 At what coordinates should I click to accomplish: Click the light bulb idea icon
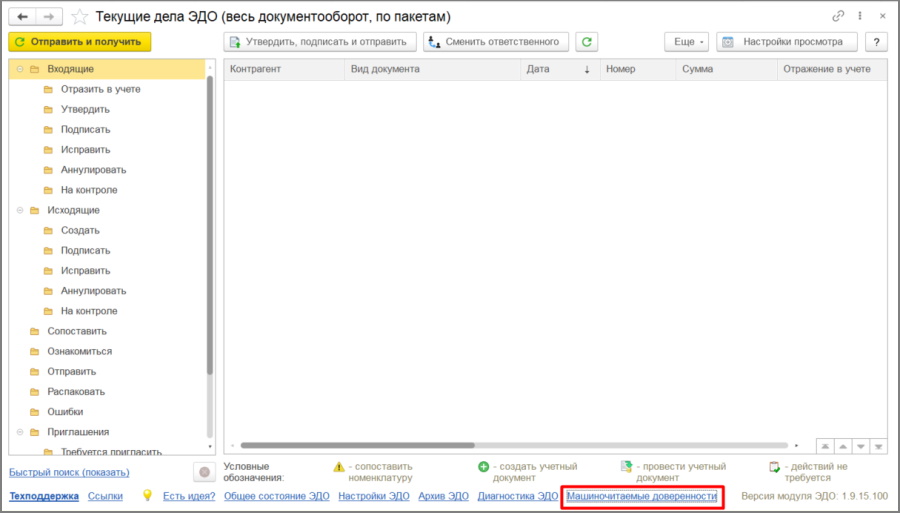click(x=148, y=495)
